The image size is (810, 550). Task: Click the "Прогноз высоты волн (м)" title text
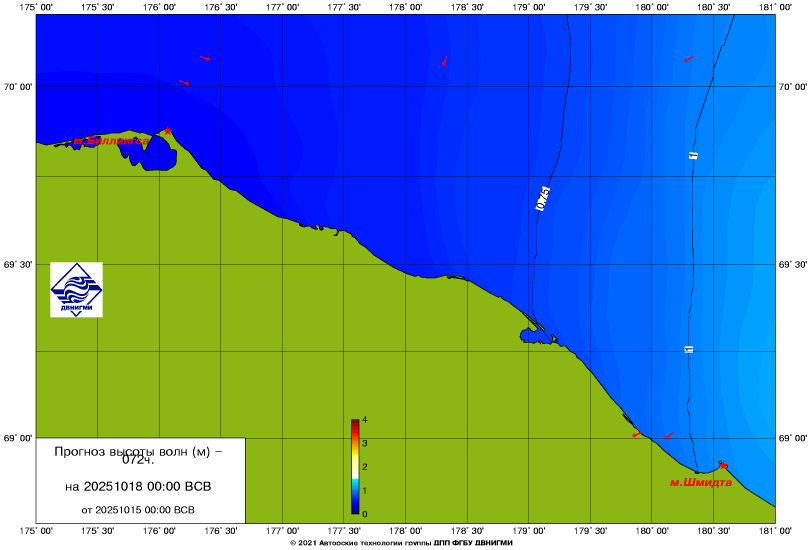click(x=138, y=452)
